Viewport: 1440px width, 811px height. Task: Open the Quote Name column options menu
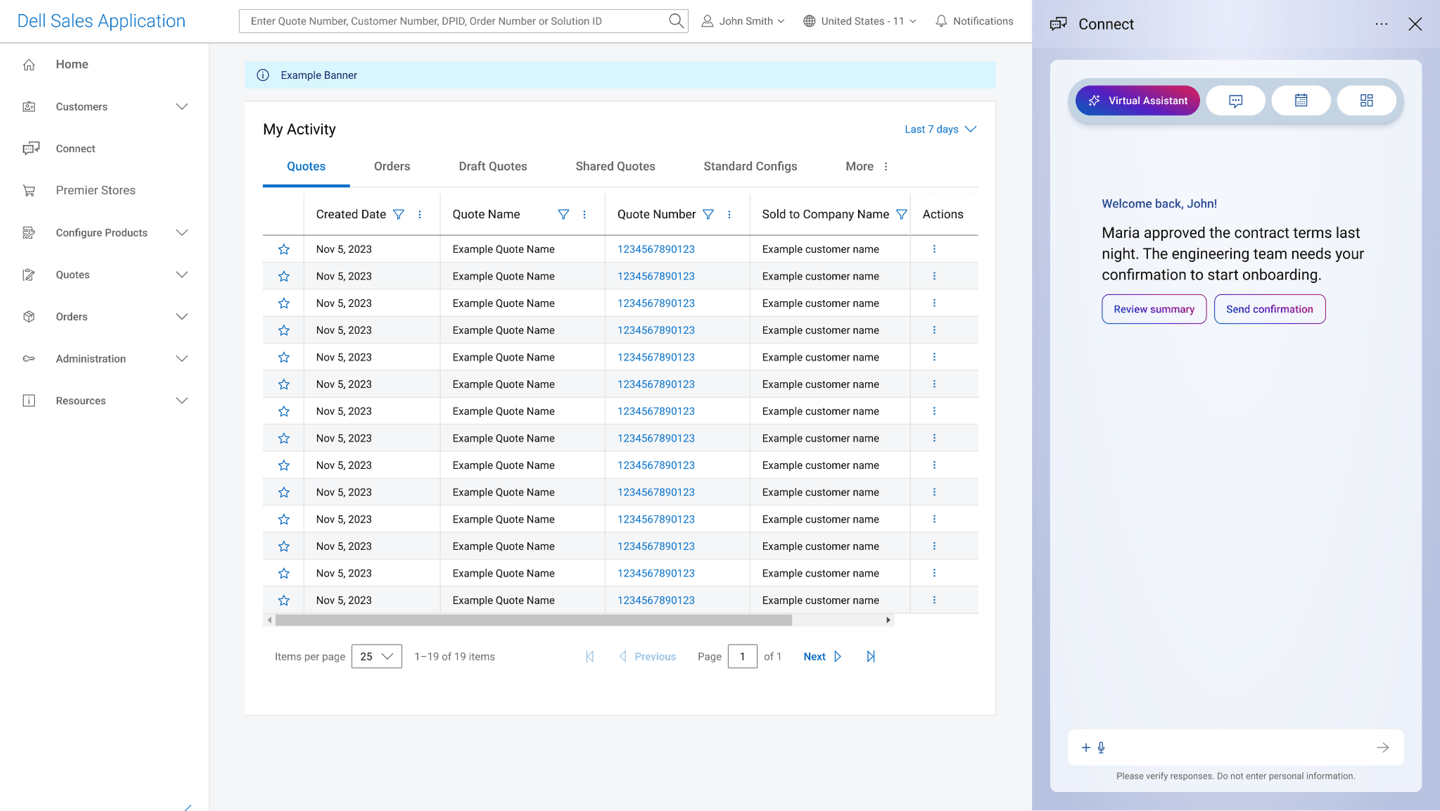(x=585, y=214)
